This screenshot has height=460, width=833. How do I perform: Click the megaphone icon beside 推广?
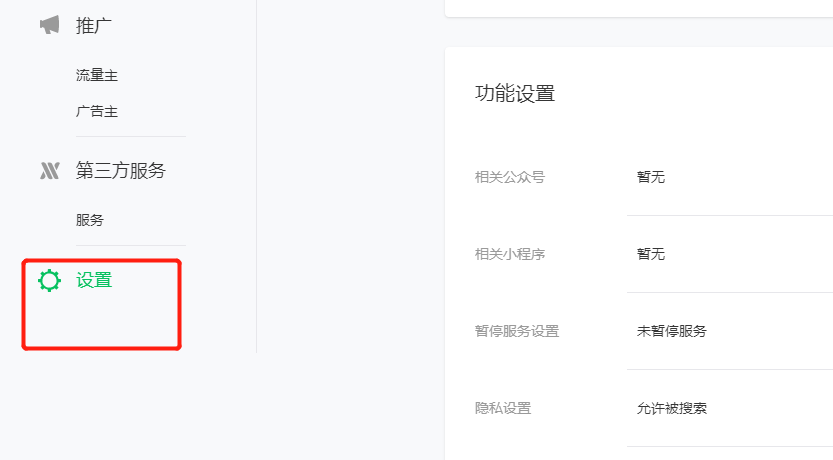[49, 26]
